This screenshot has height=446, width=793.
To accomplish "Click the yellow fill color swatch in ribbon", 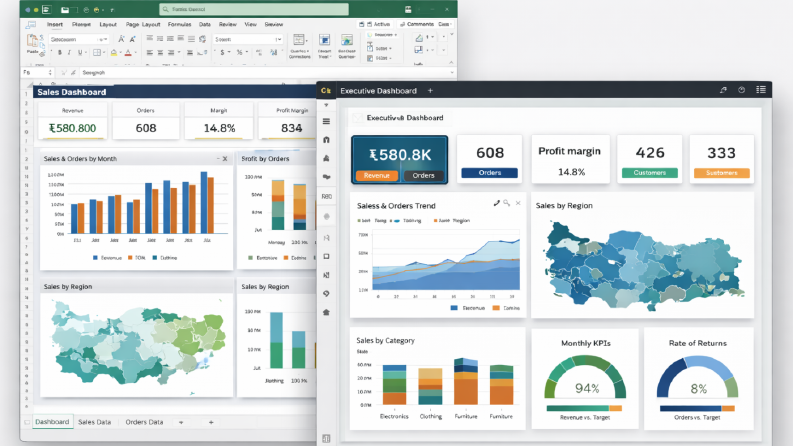I will click(x=114, y=53).
